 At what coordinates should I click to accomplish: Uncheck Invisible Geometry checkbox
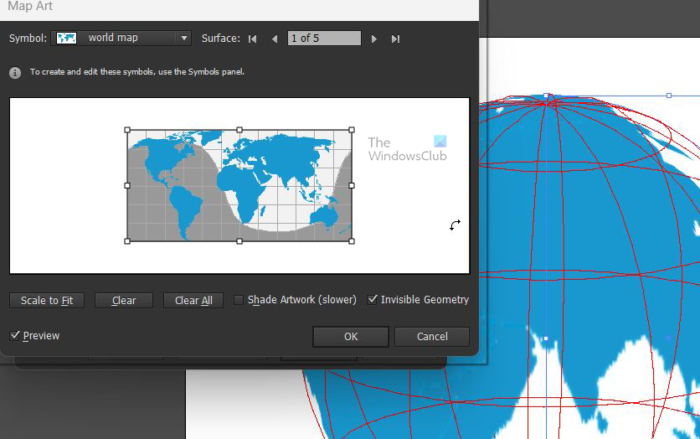click(372, 300)
